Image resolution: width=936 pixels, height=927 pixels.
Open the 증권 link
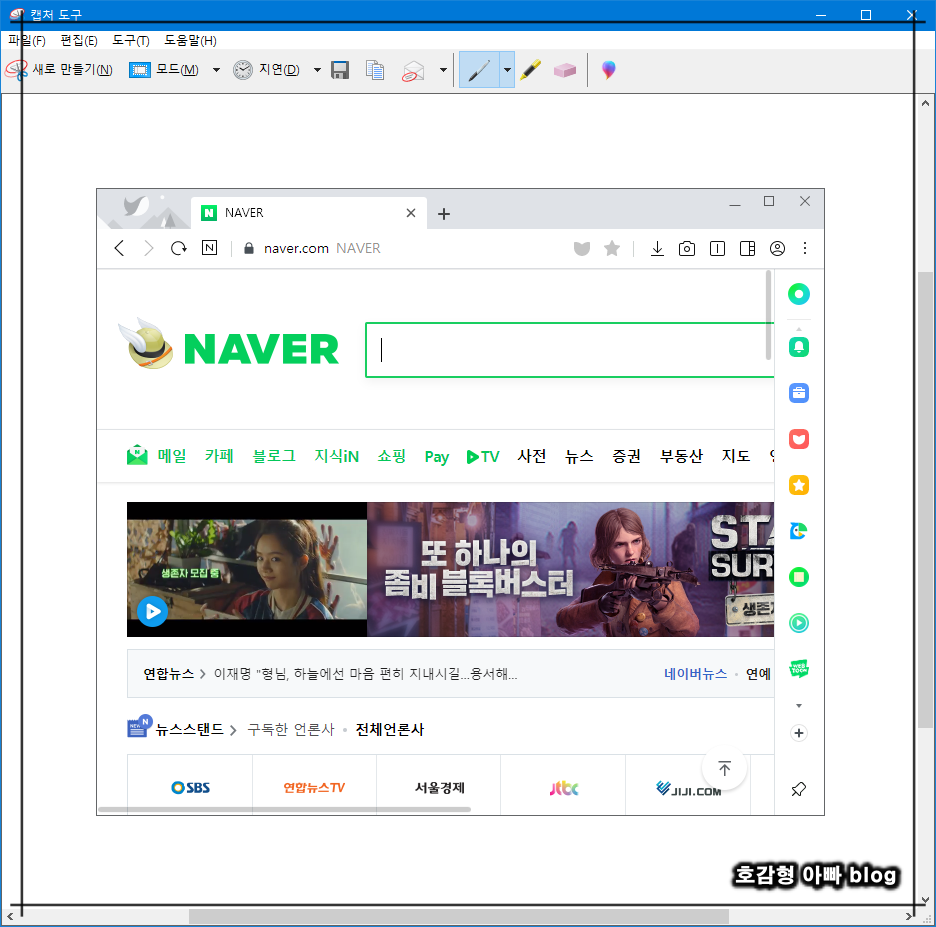(x=626, y=456)
